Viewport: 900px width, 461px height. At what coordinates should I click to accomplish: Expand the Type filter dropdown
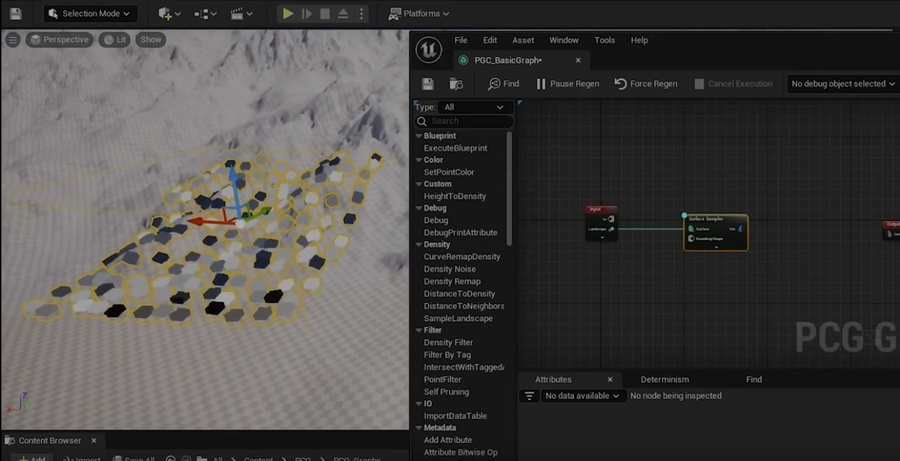[x=475, y=107]
